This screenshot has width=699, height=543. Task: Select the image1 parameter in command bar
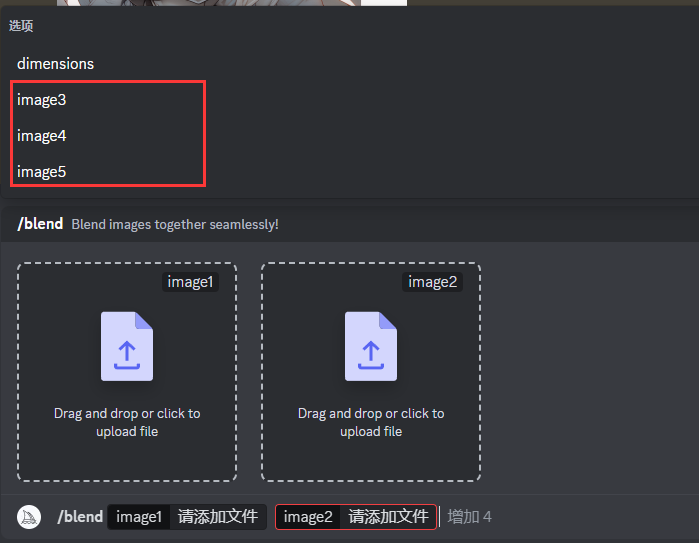[x=139, y=517]
